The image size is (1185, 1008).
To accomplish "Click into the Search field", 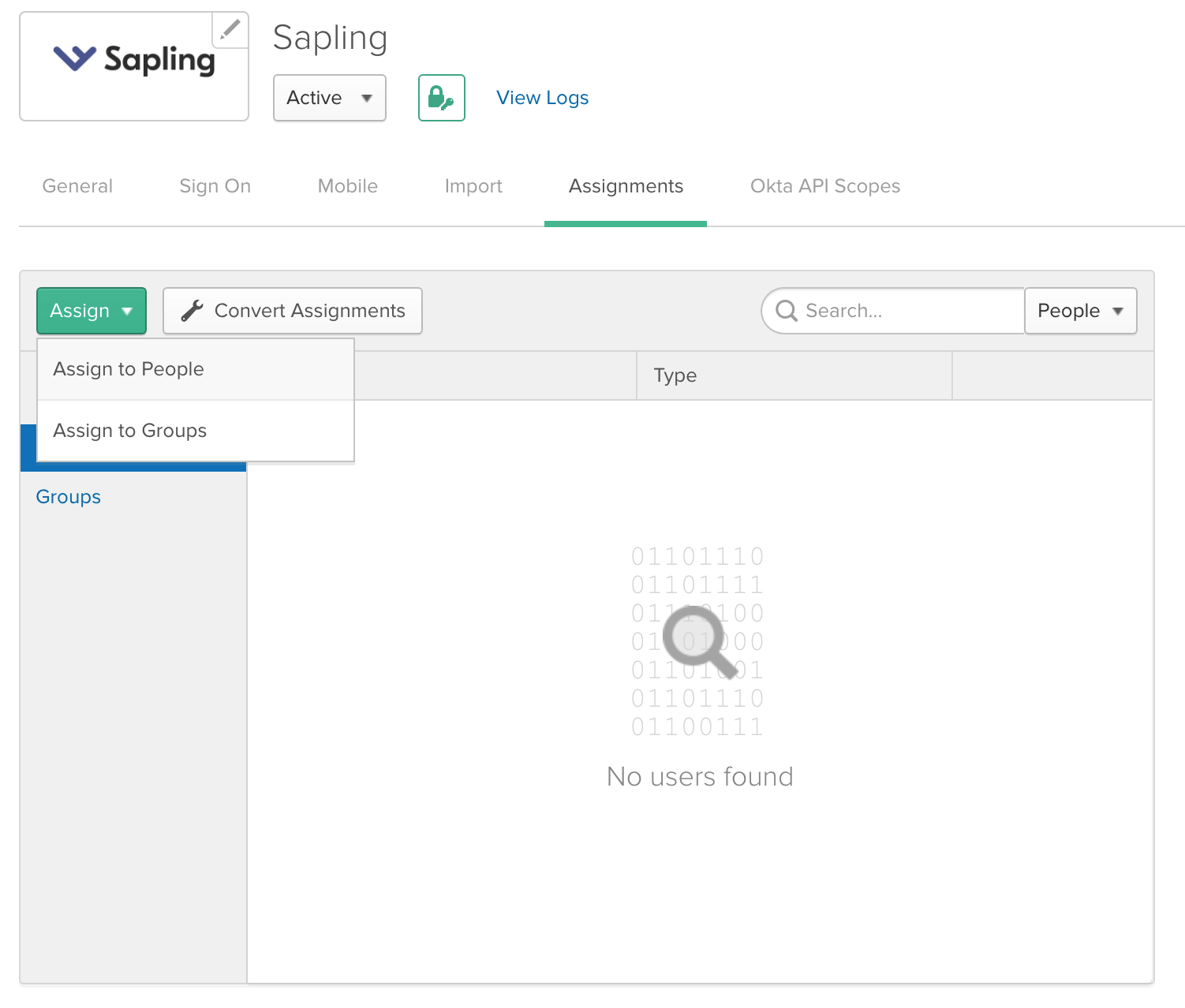I will 893,311.
